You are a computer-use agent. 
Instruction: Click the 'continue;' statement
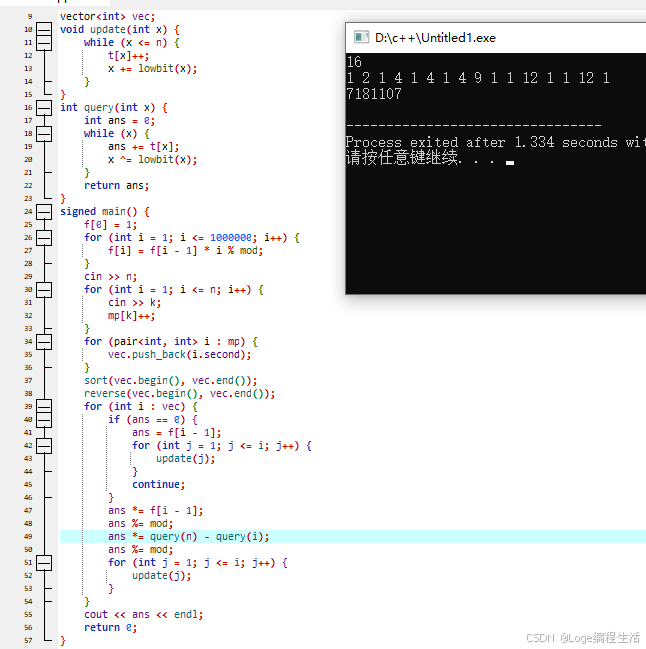pos(158,484)
